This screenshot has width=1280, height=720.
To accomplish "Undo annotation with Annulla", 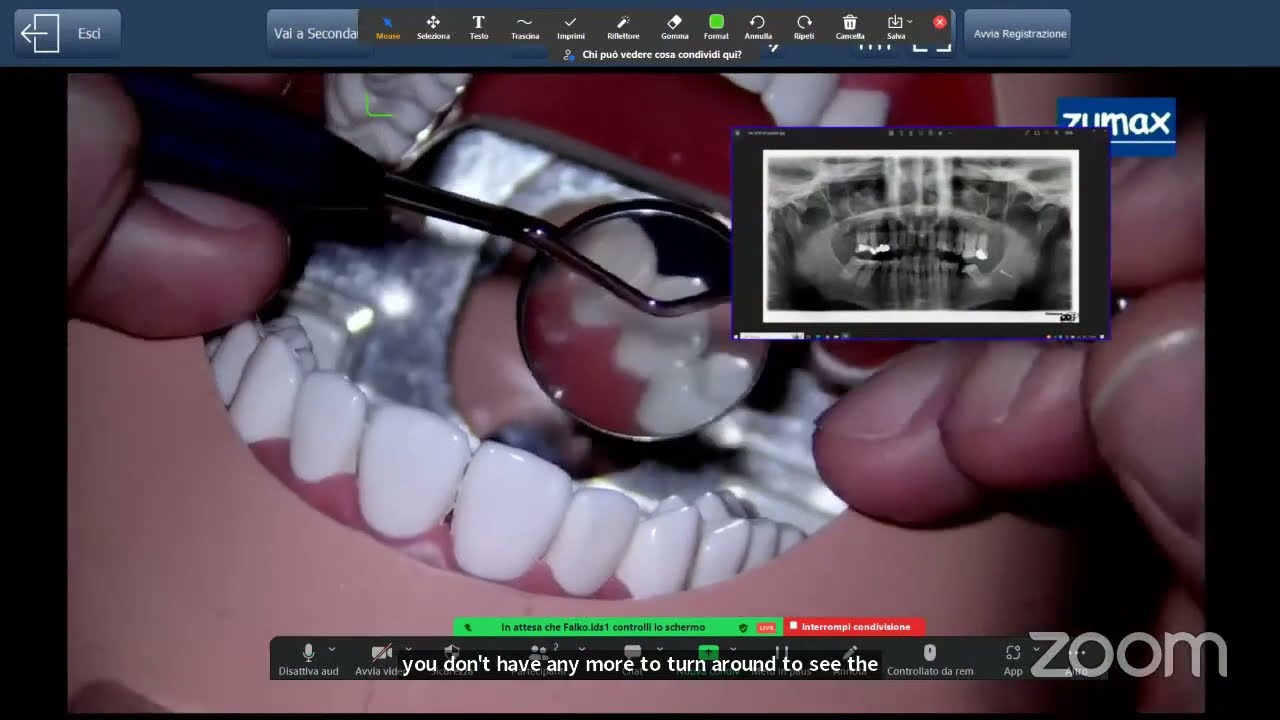I will (758, 27).
